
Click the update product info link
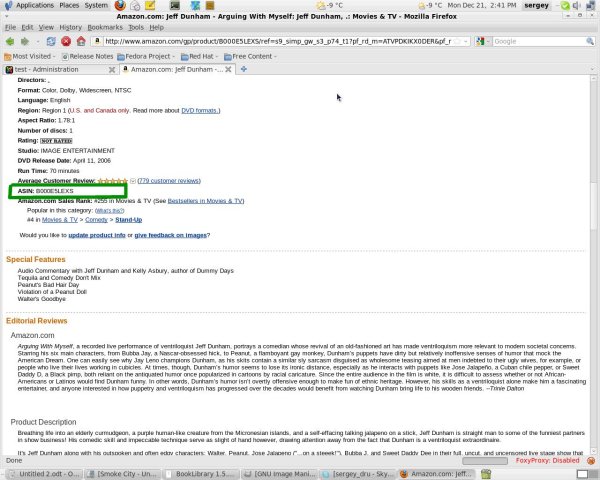[x=97, y=235]
